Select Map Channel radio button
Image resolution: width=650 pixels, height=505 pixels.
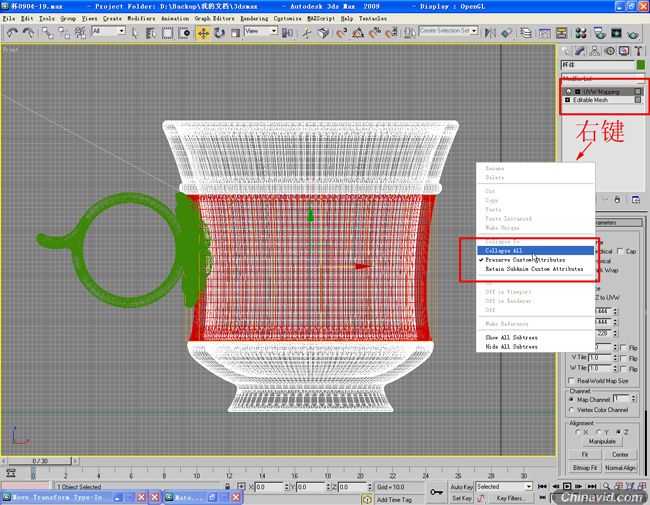pyautogui.click(x=572, y=399)
